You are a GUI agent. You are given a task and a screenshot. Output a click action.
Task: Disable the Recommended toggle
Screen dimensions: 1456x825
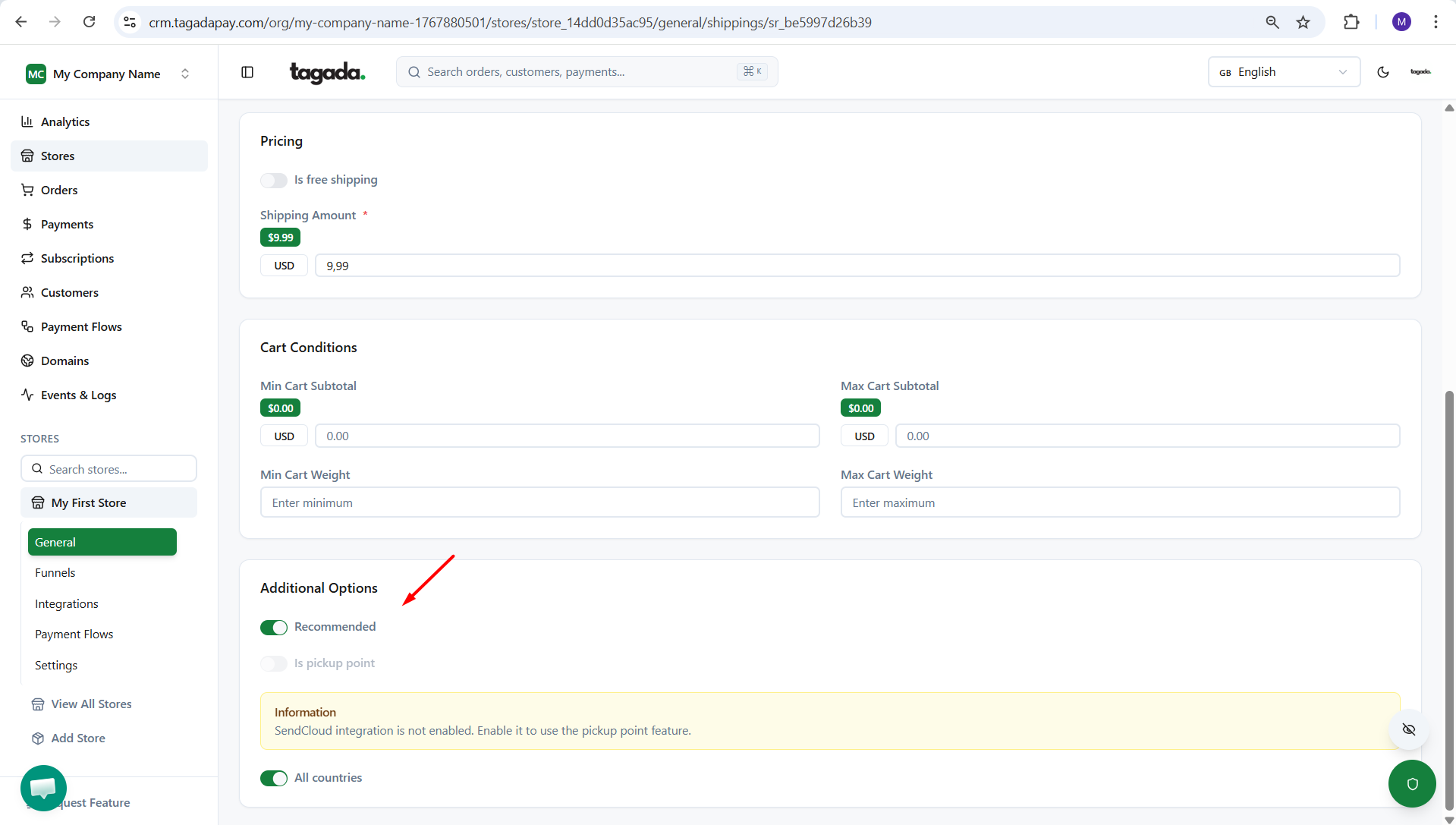pyautogui.click(x=274, y=628)
